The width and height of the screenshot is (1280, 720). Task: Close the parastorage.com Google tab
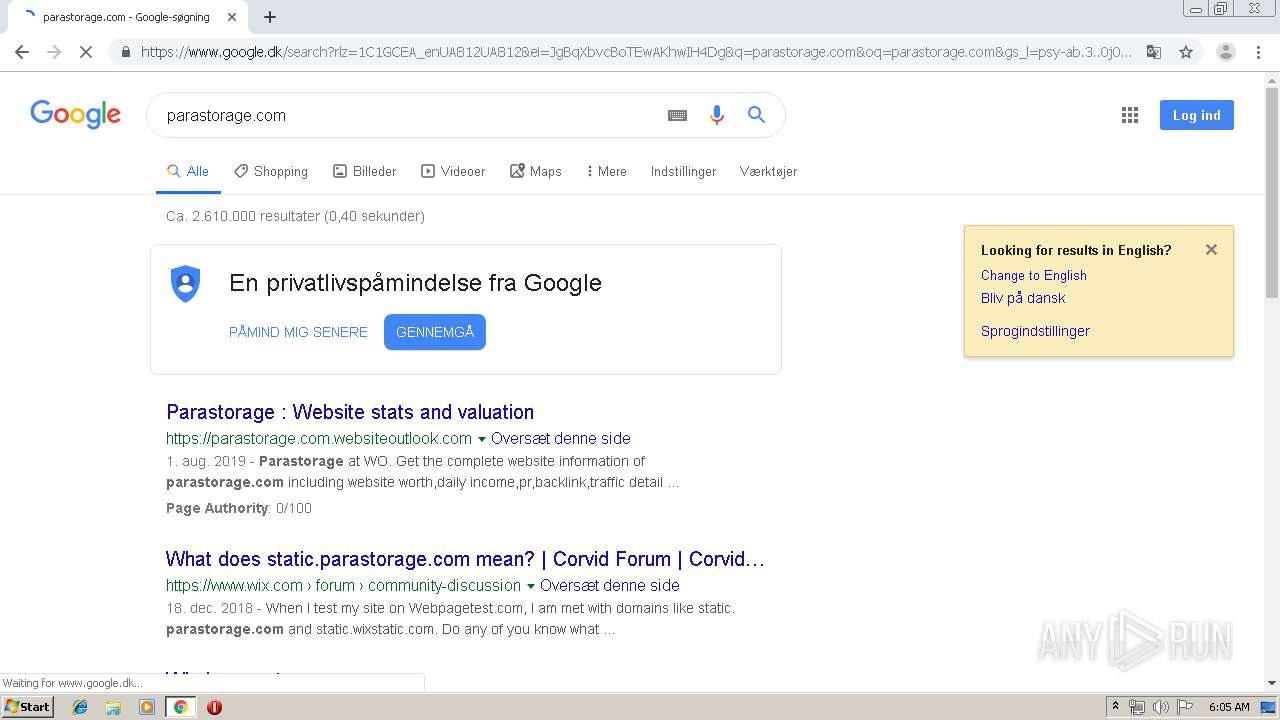[232, 17]
